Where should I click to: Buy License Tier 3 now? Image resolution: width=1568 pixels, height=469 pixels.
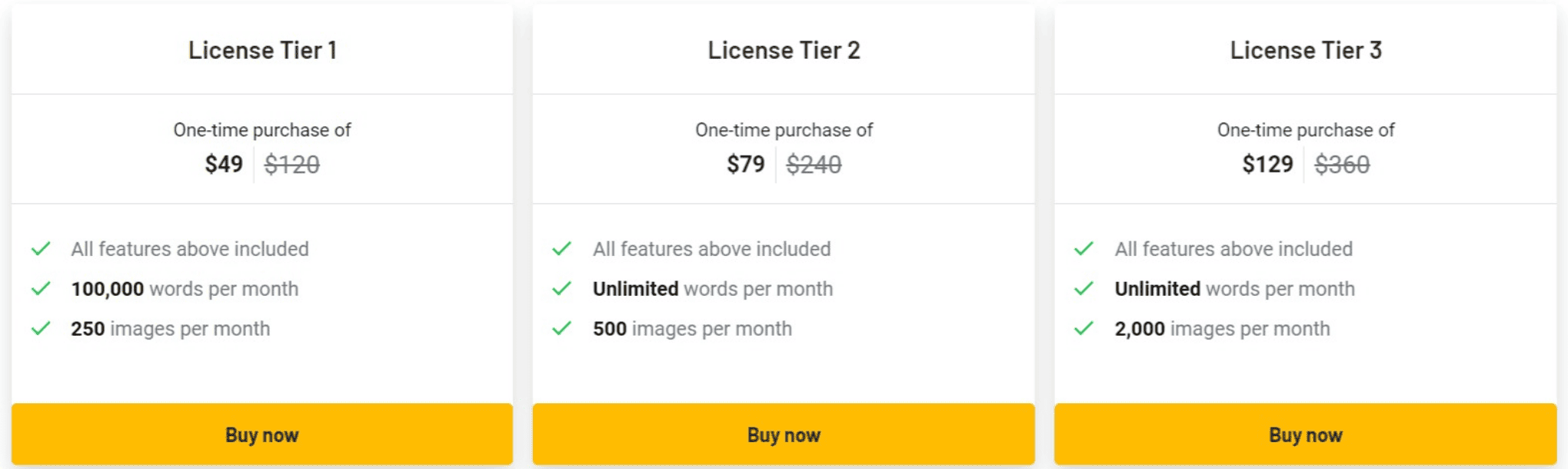1305,435
